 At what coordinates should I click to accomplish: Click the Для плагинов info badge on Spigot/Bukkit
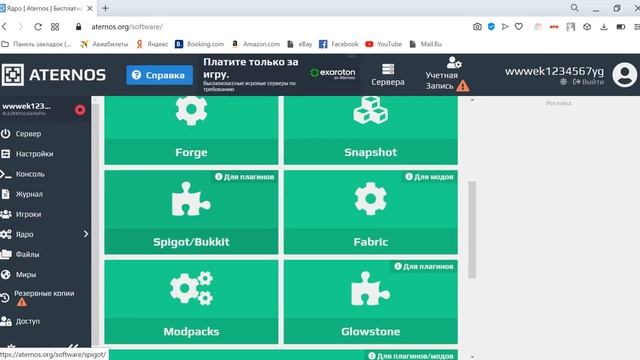pos(244,177)
